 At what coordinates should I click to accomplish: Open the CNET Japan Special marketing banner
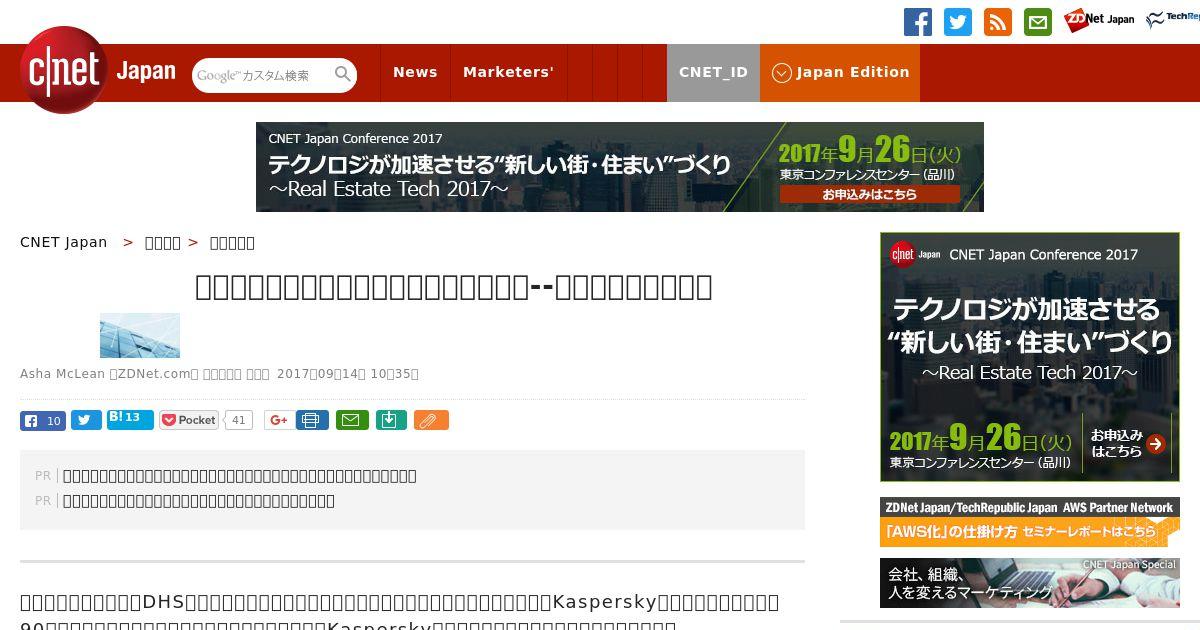point(1030,583)
